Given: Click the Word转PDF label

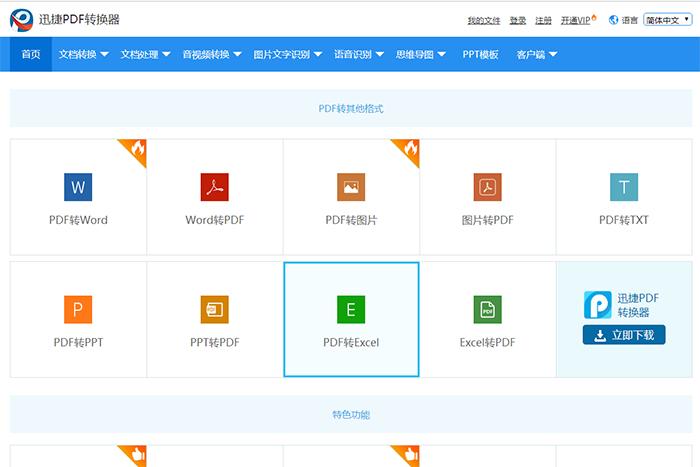Looking at the screenshot, I should 215,220.
